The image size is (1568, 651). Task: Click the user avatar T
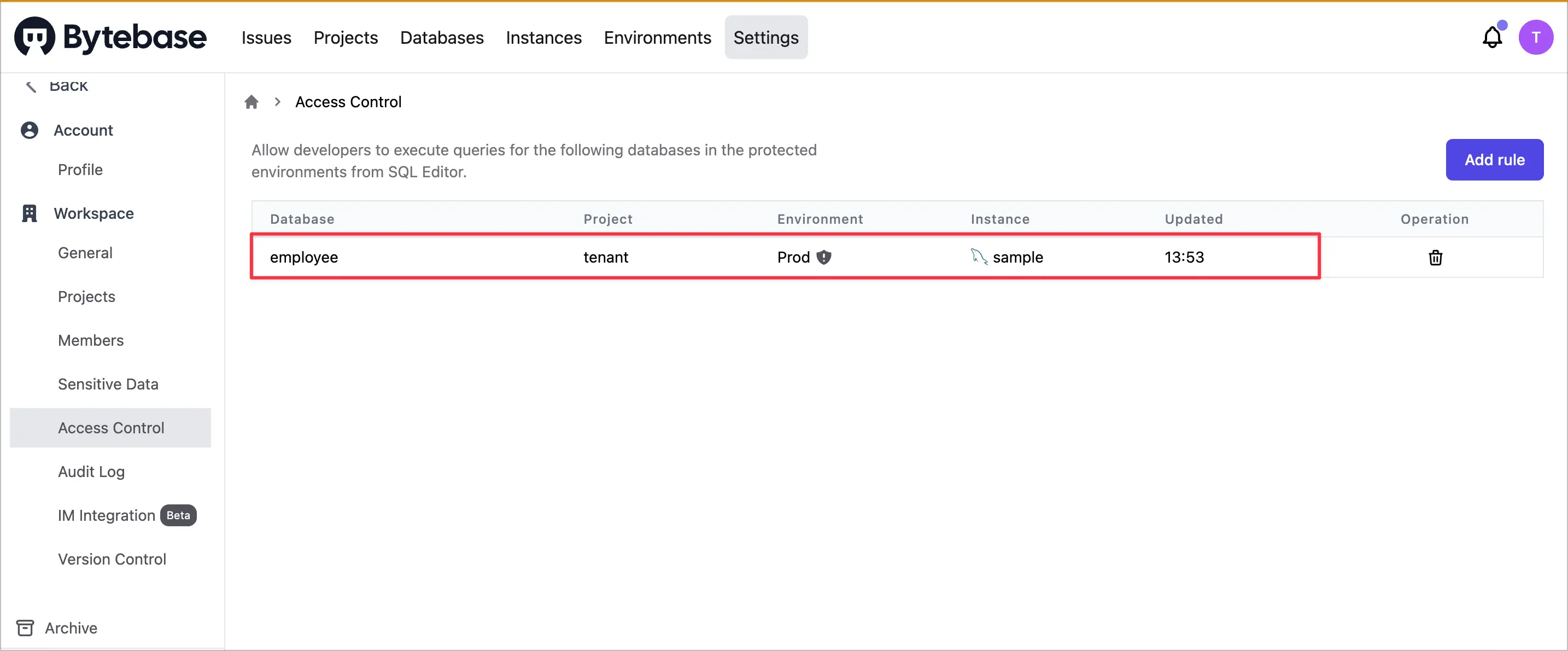[1535, 38]
